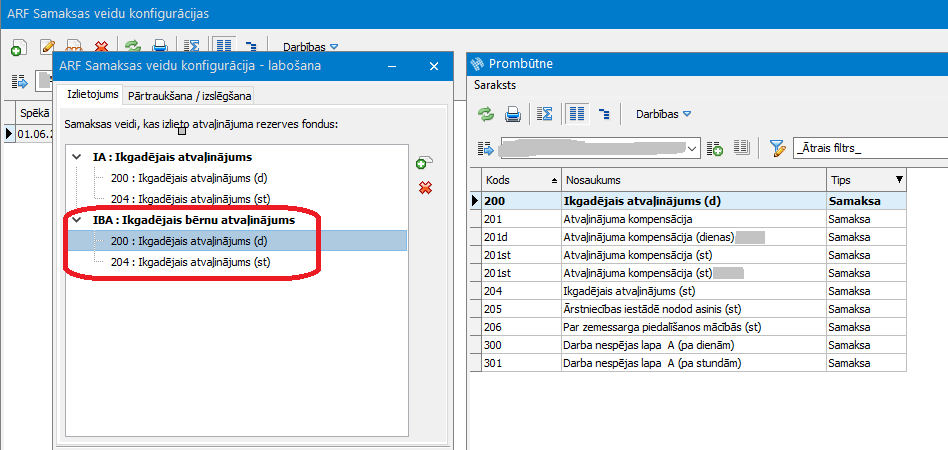The height and width of the screenshot is (450, 948).
Task: Print from the ARF configuration main toolbar
Action: tap(160, 47)
